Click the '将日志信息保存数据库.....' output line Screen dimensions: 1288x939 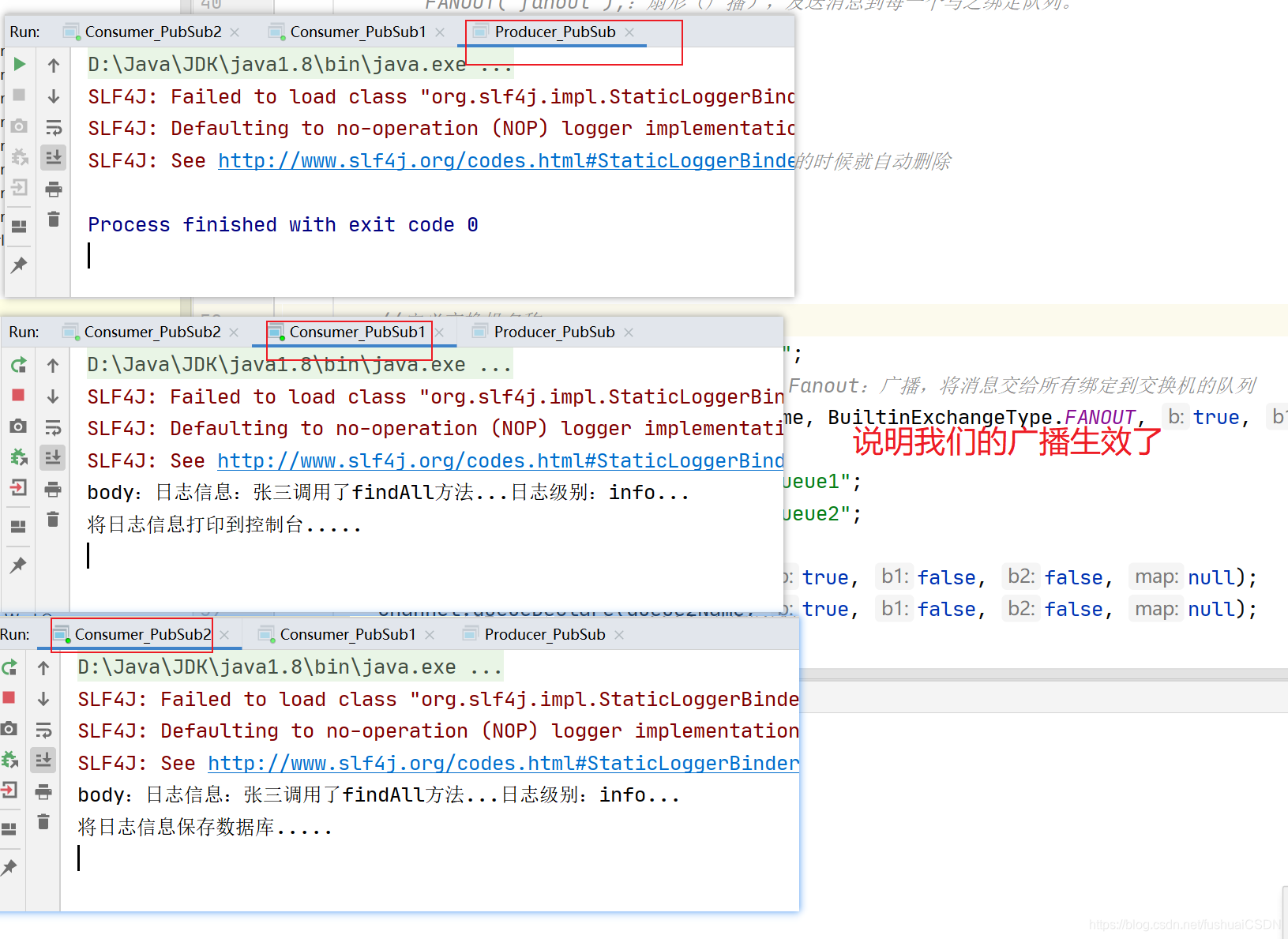coord(205,828)
